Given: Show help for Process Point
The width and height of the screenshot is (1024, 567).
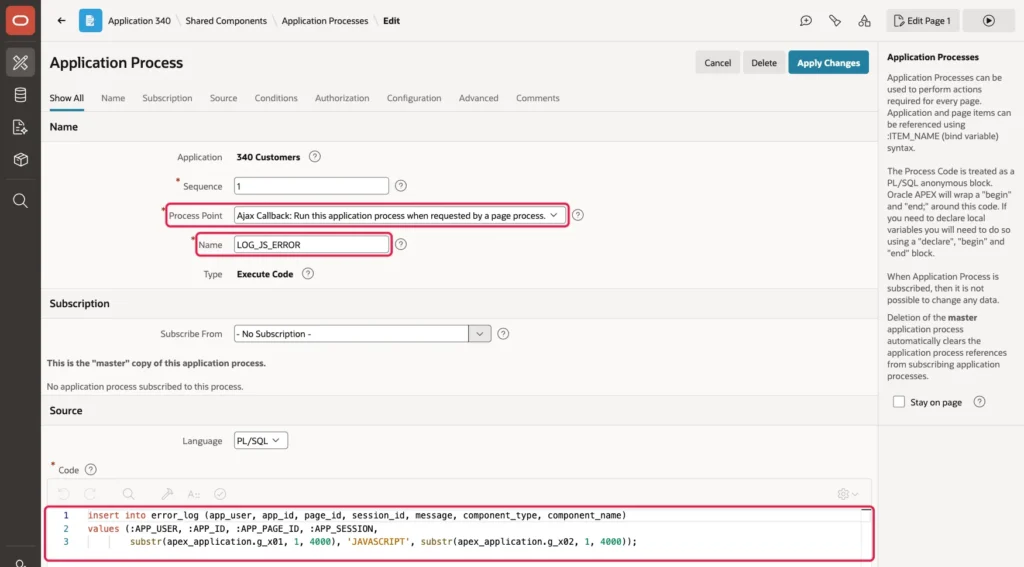Looking at the screenshot, I should pyautogui.click(x=578, y=215).
